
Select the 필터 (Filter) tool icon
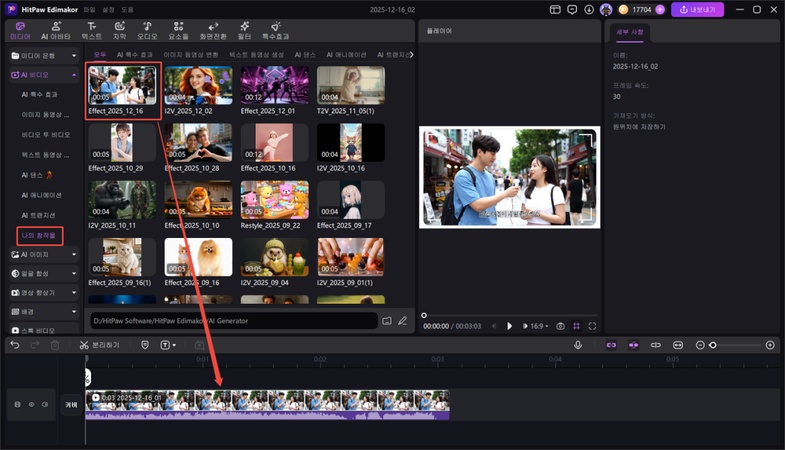(245, 30)
